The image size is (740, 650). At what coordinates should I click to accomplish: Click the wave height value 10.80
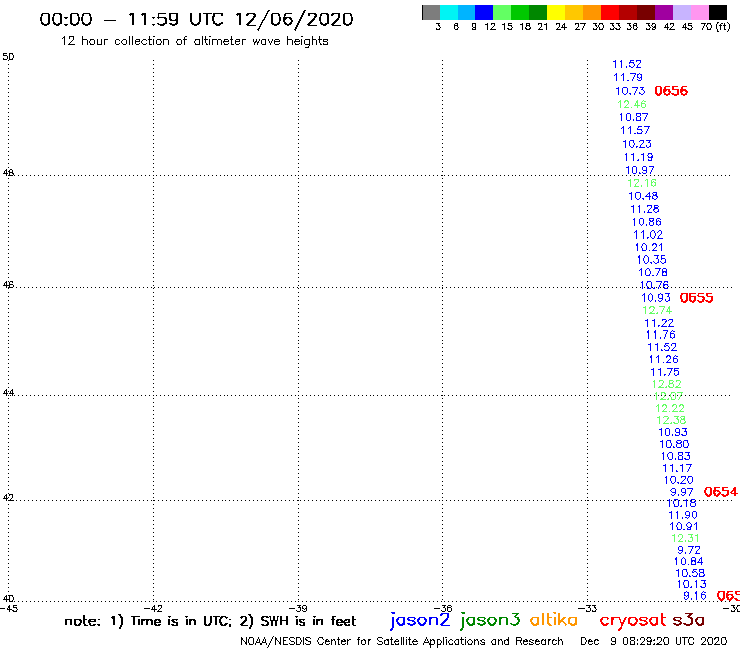tap(674, 444)
